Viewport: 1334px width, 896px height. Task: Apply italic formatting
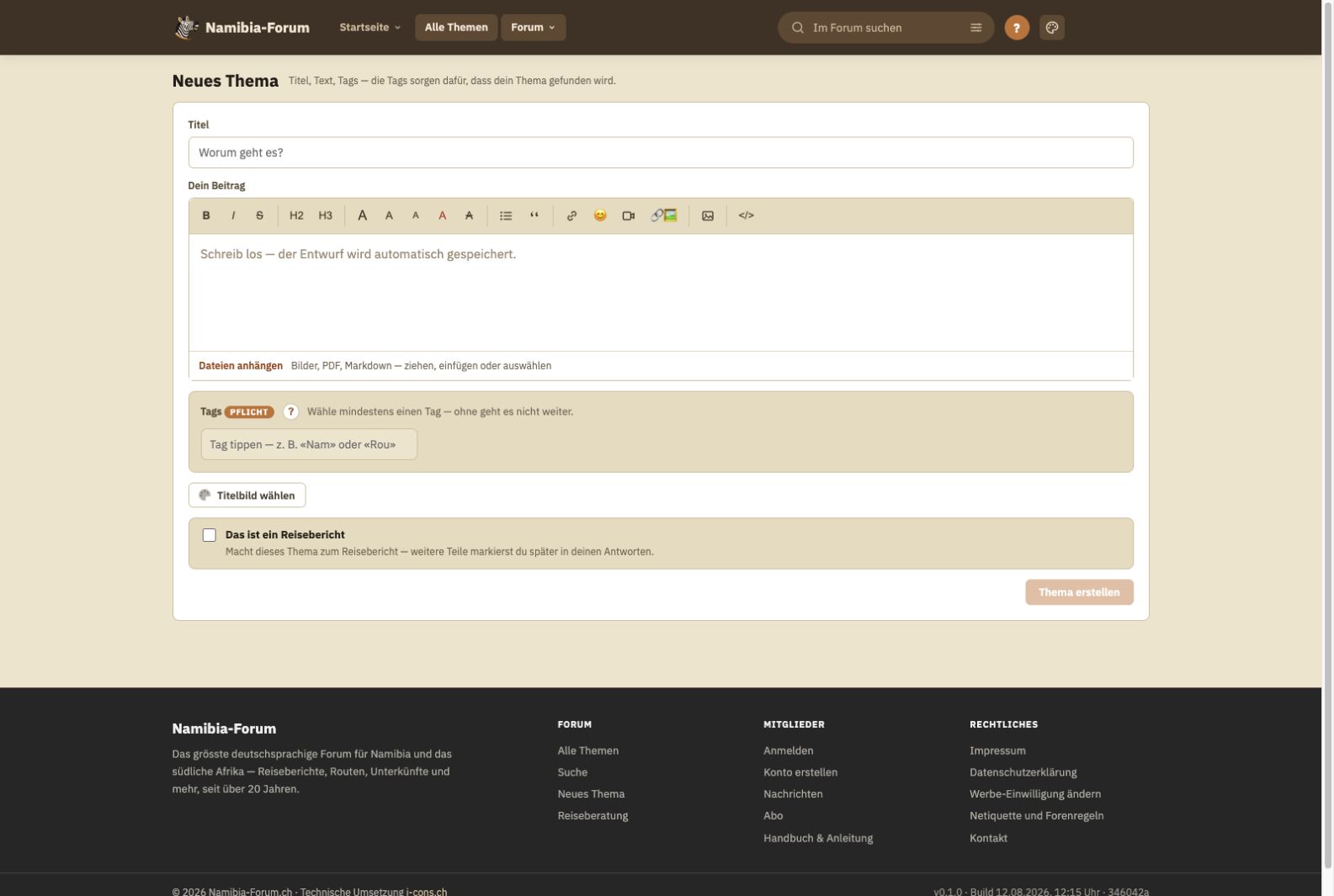[x=233, y=215]
